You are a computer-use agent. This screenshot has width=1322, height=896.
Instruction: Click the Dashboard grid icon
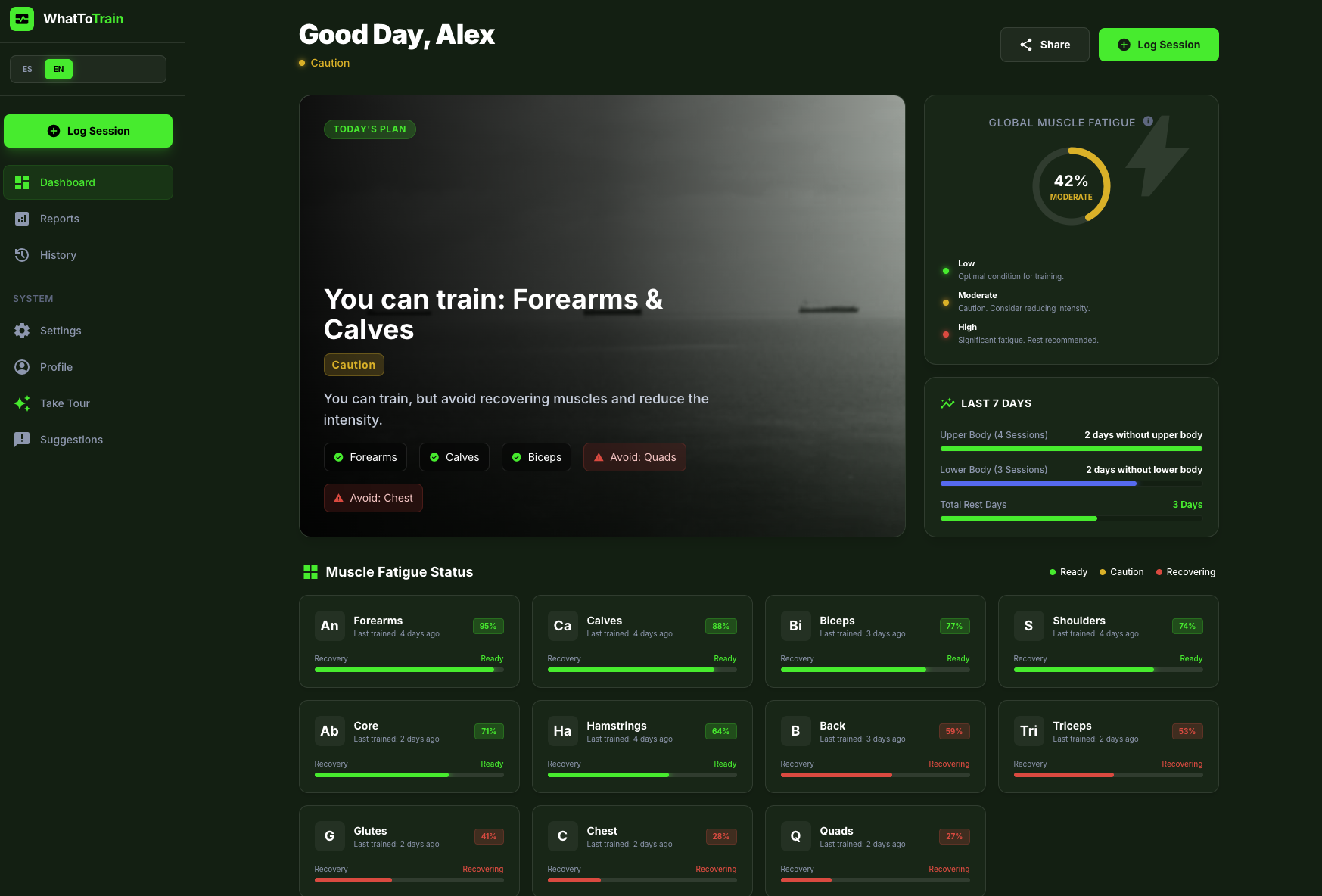click(x=22, y=182)
